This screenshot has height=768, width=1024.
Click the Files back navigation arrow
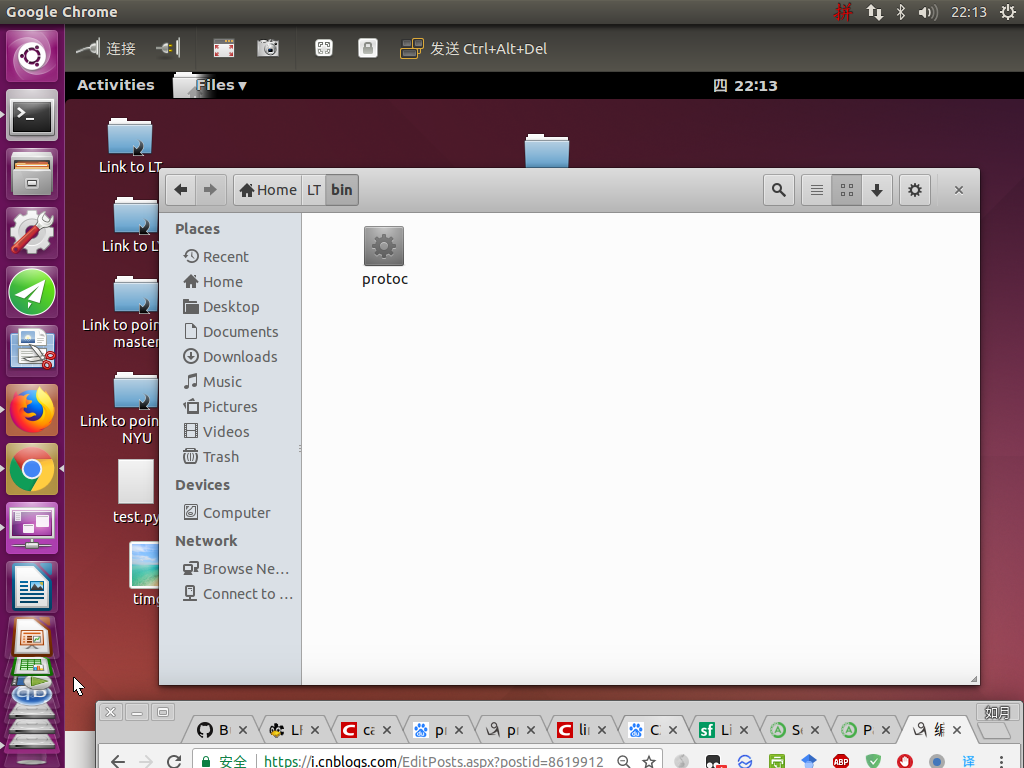pos(181,190)
